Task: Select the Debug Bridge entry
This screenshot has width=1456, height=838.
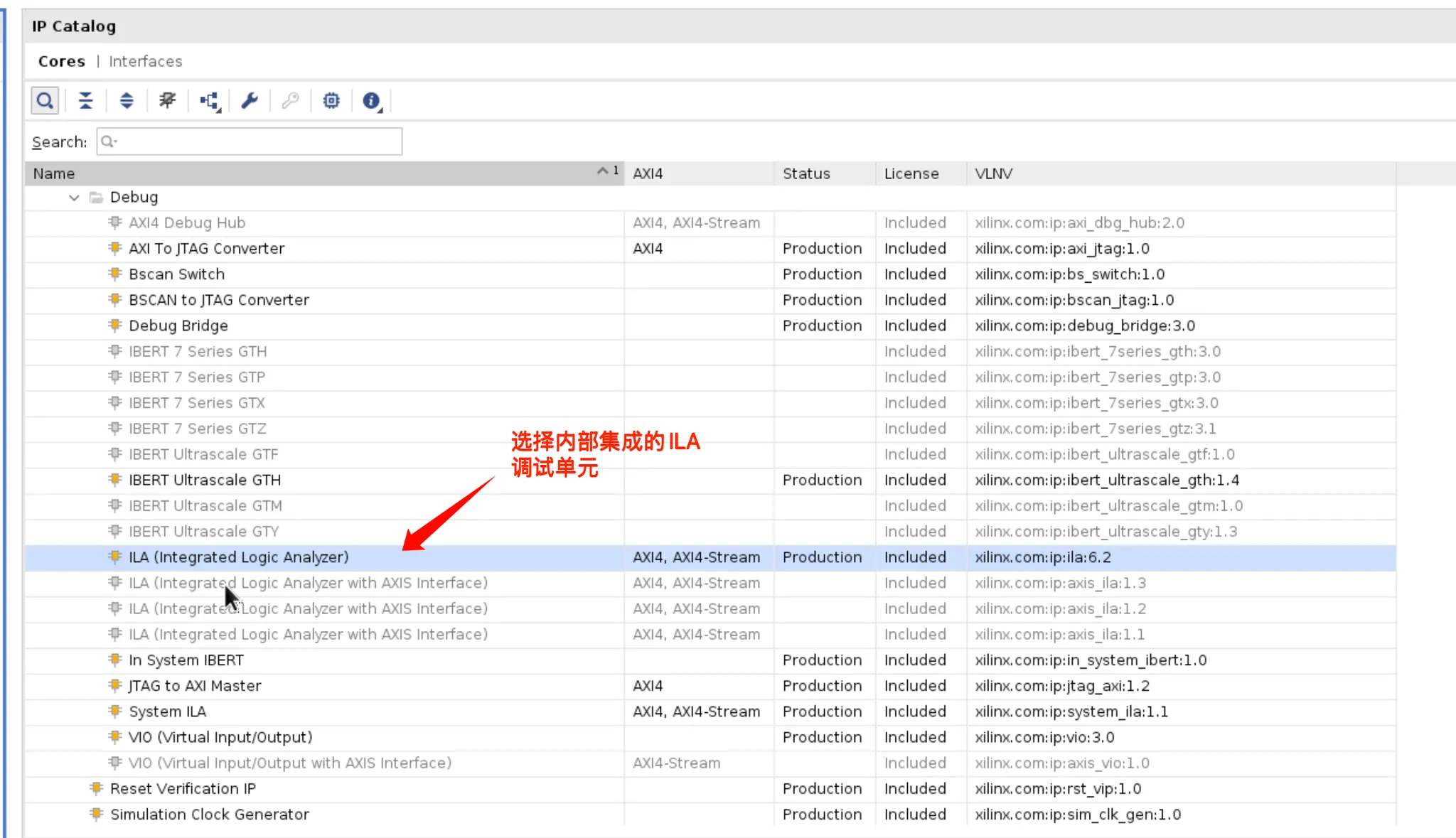Action: pos(178,326)
